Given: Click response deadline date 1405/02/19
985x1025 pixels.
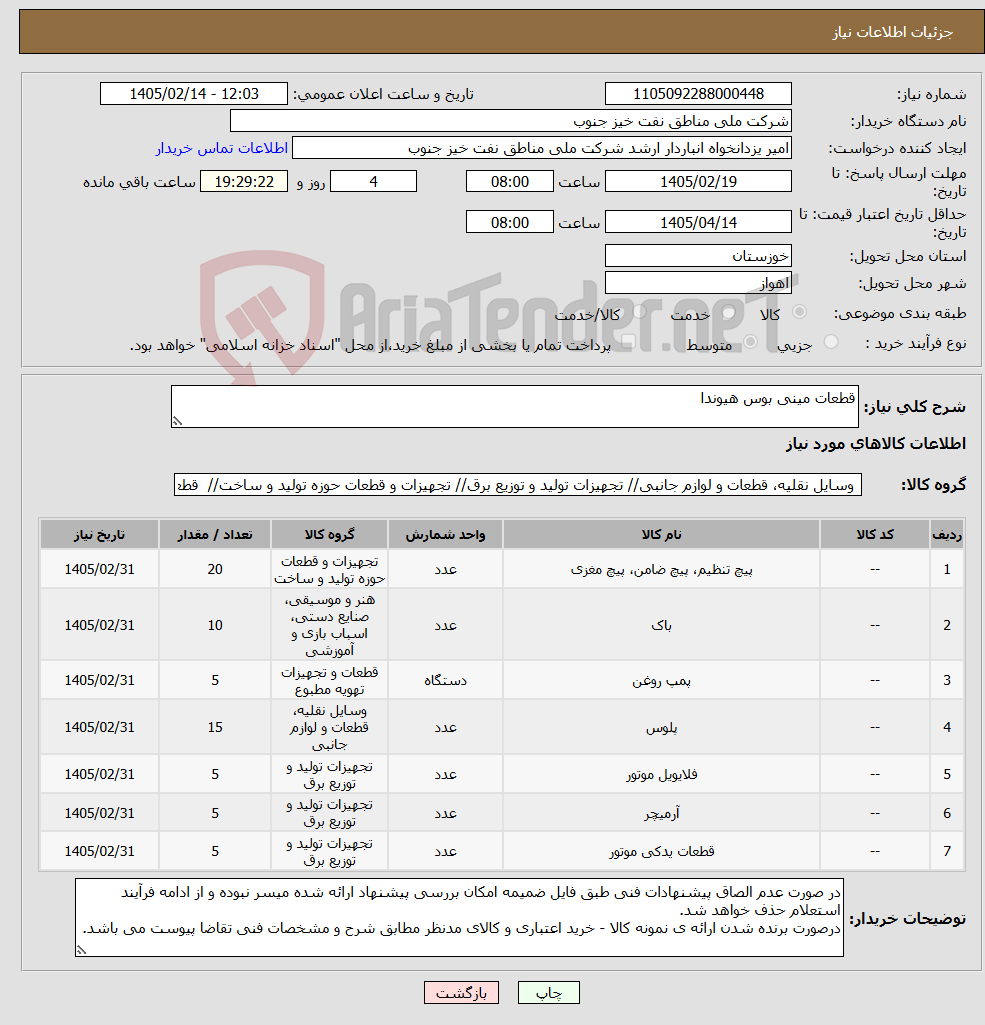Looking at the screenshot, I should pos(698,182).
